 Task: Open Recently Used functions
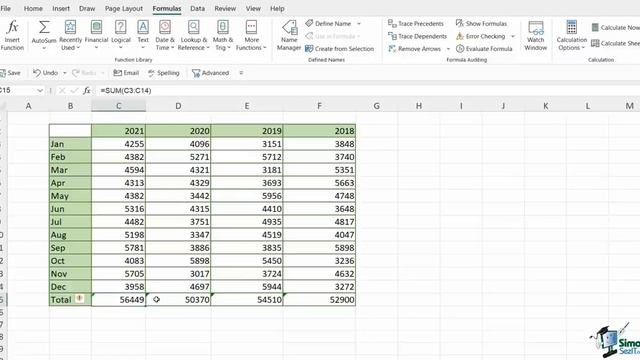pyautogui.click(x=70, y=36)
